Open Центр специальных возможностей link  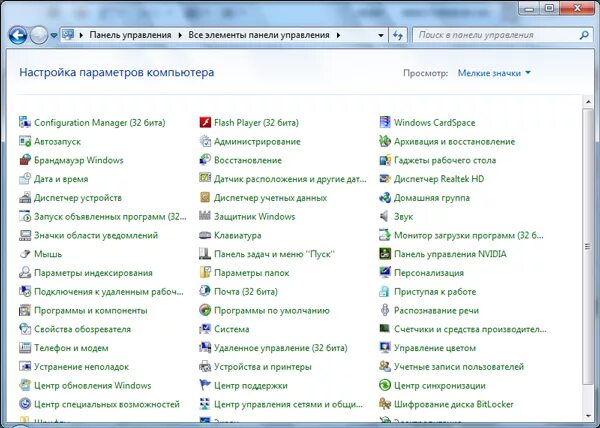click(x=107, y=404)
